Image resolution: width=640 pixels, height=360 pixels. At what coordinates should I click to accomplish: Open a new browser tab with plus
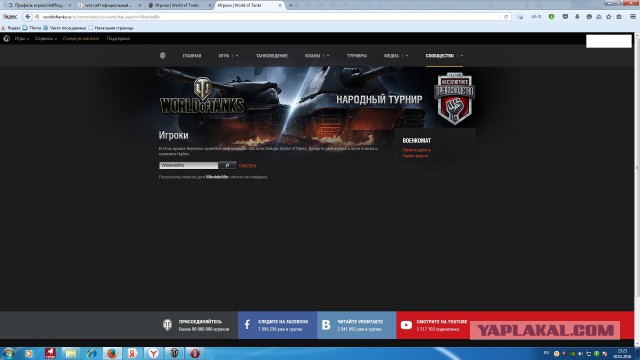291,5
